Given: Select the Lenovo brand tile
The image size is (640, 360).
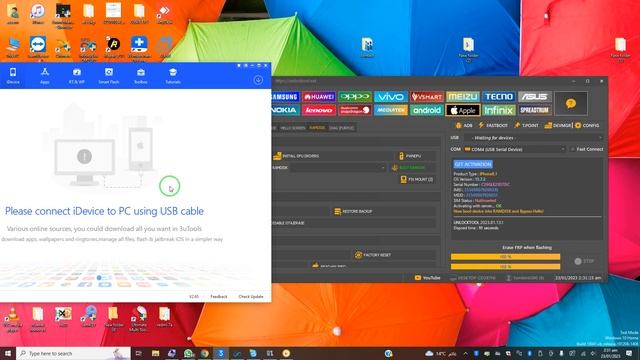Looking at the screenshot, I should (319, 110).
